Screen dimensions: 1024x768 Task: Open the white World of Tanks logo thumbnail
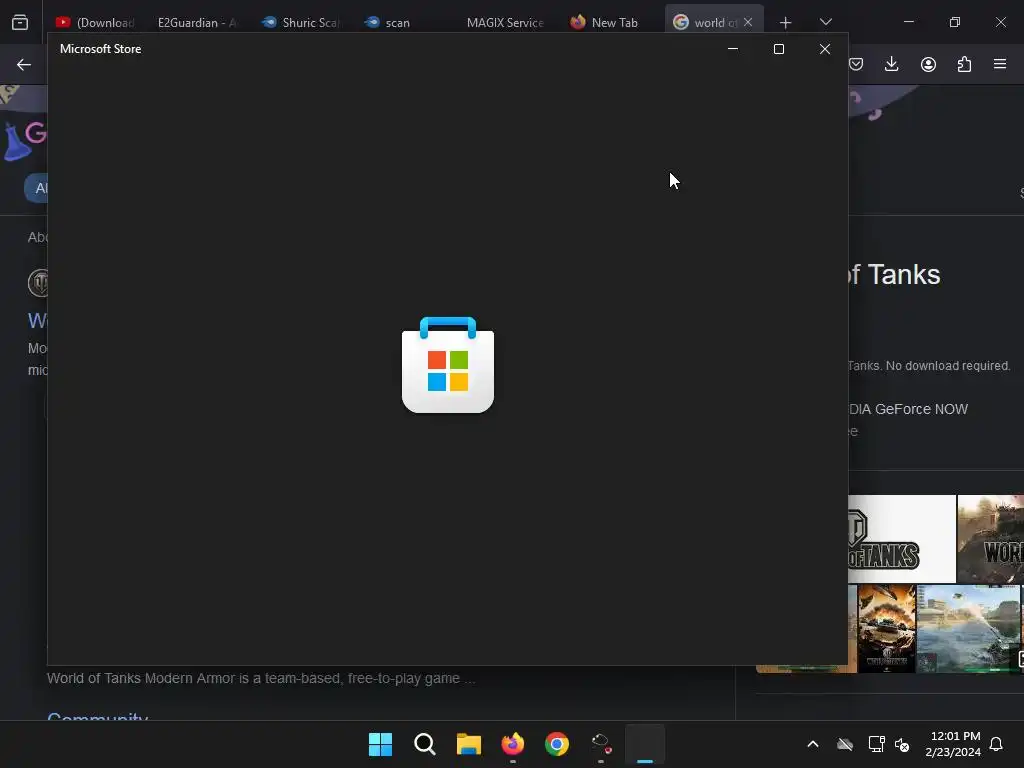(902, 539)
